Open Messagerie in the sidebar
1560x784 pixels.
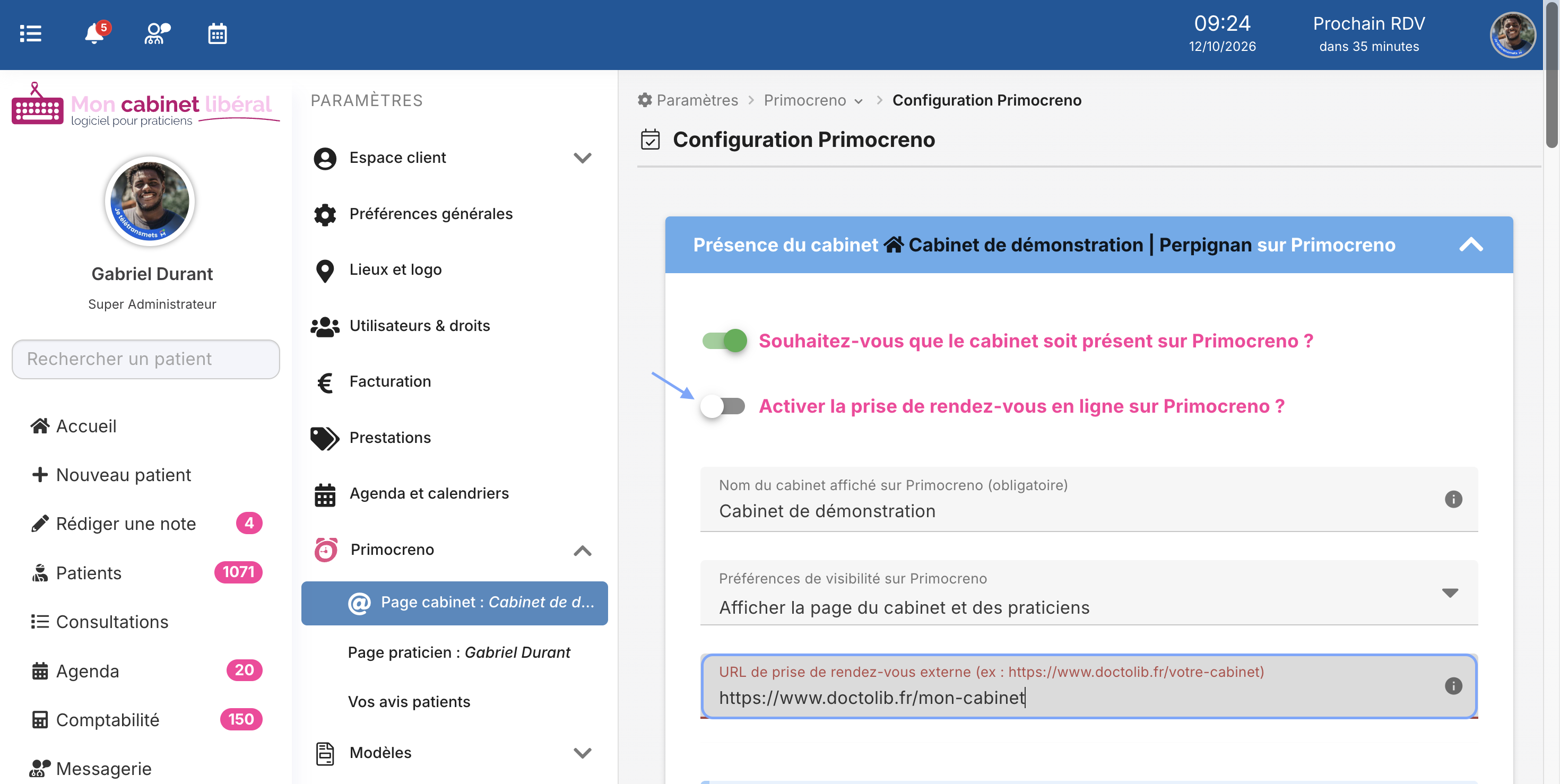point(91,769)
